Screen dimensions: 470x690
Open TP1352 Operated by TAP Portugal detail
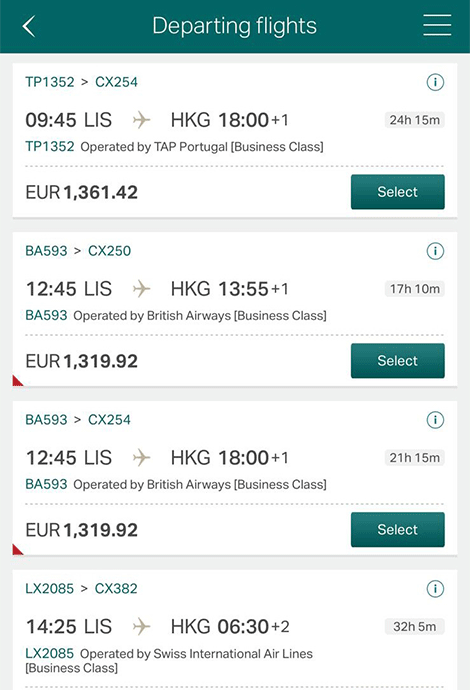click(174, 147)
